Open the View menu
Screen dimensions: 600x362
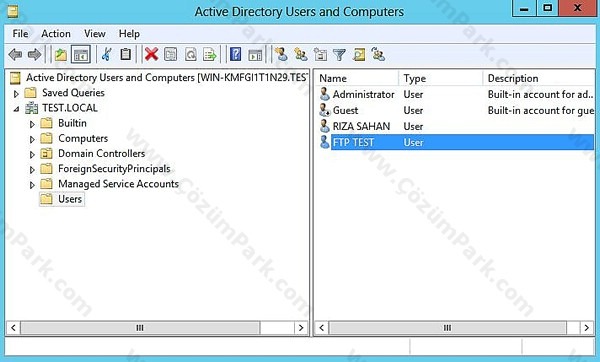pos(95,34)
